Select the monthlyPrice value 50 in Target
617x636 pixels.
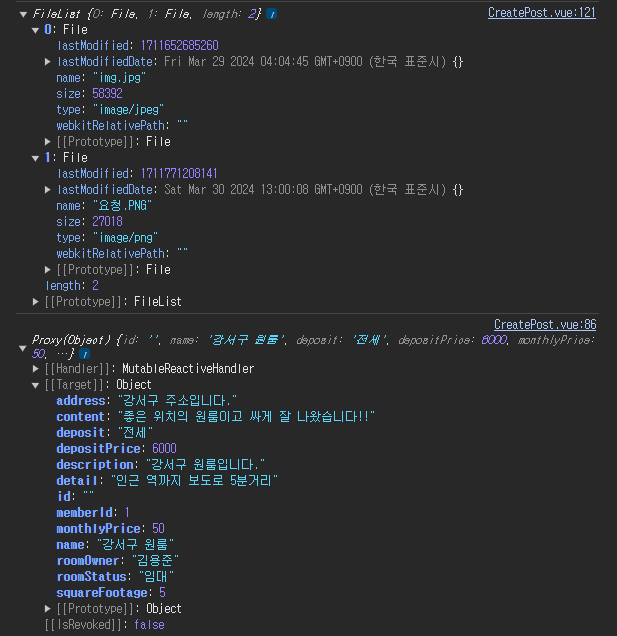click(x=158, y=529)
